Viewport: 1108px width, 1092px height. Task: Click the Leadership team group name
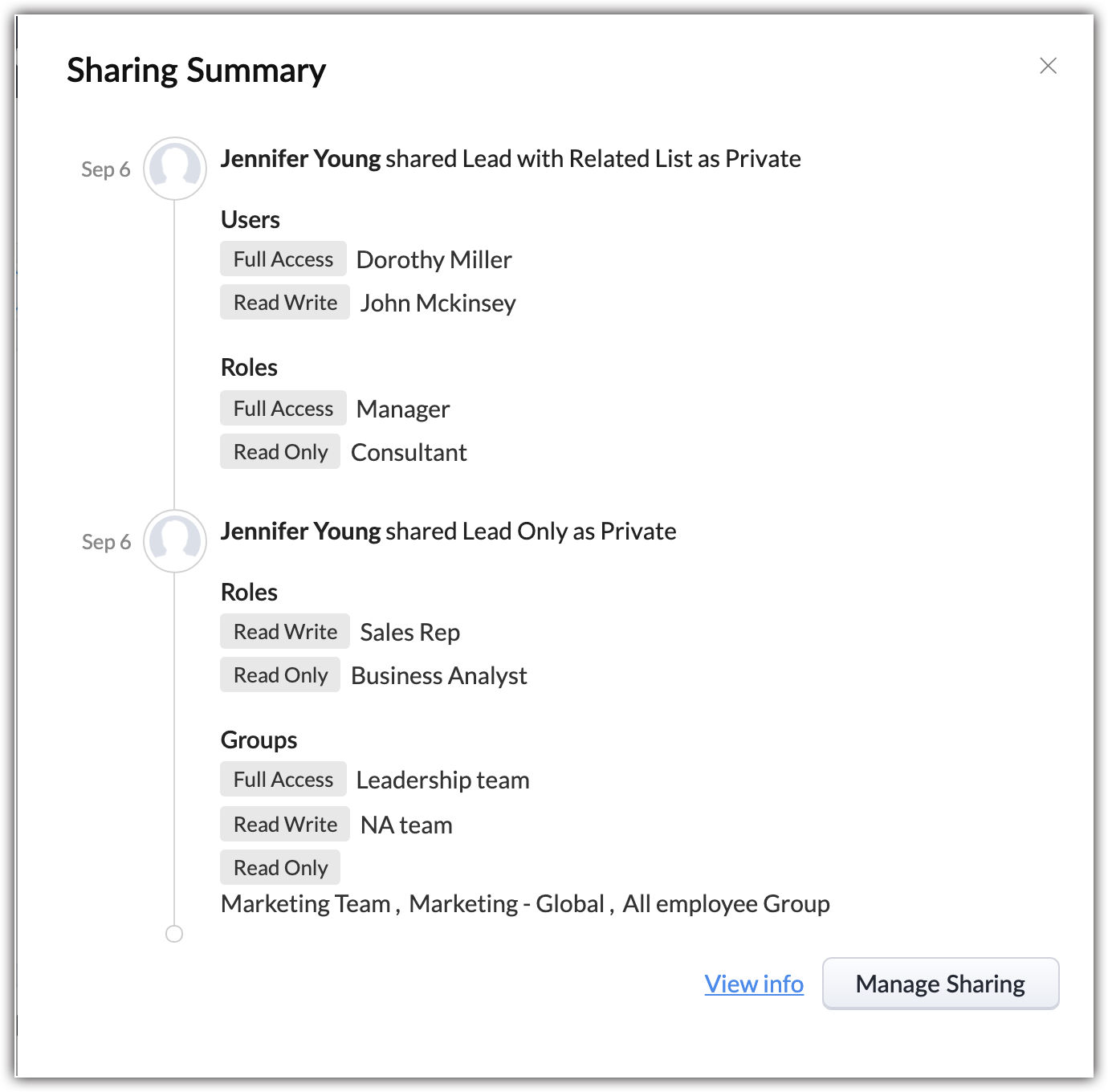(442, 780)
